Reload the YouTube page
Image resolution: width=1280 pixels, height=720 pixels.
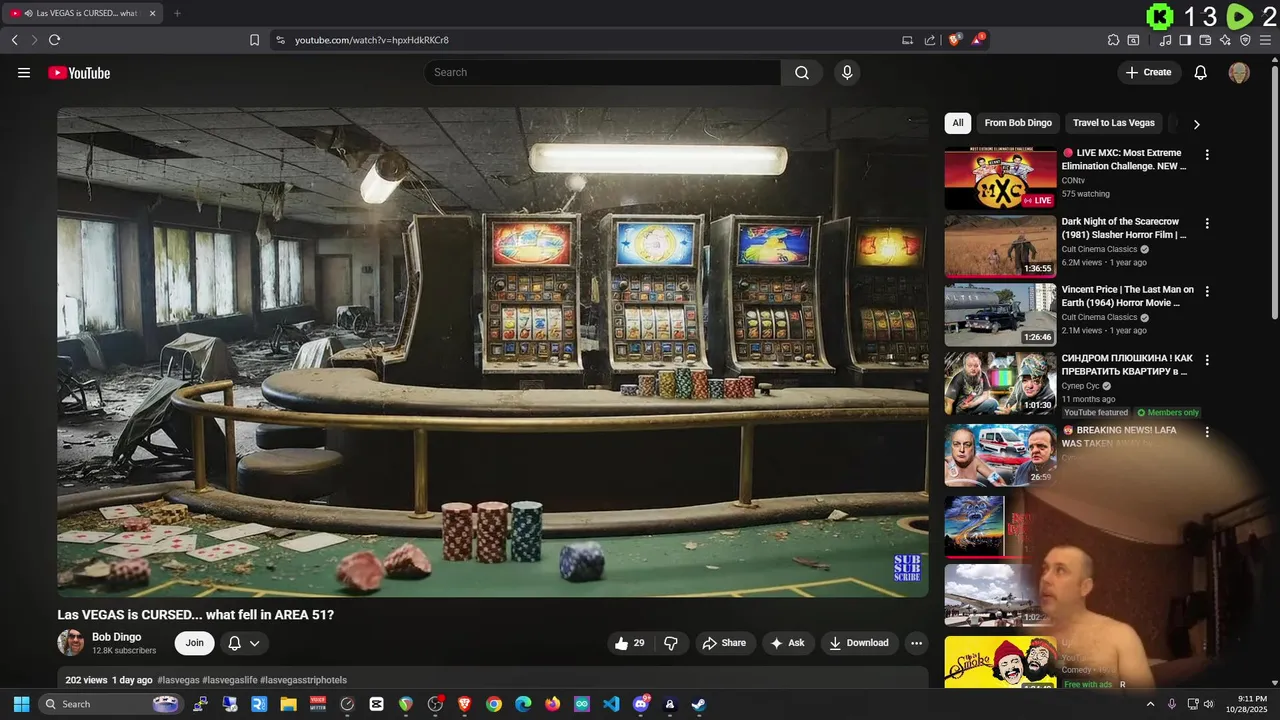click(x=54, y=40)
